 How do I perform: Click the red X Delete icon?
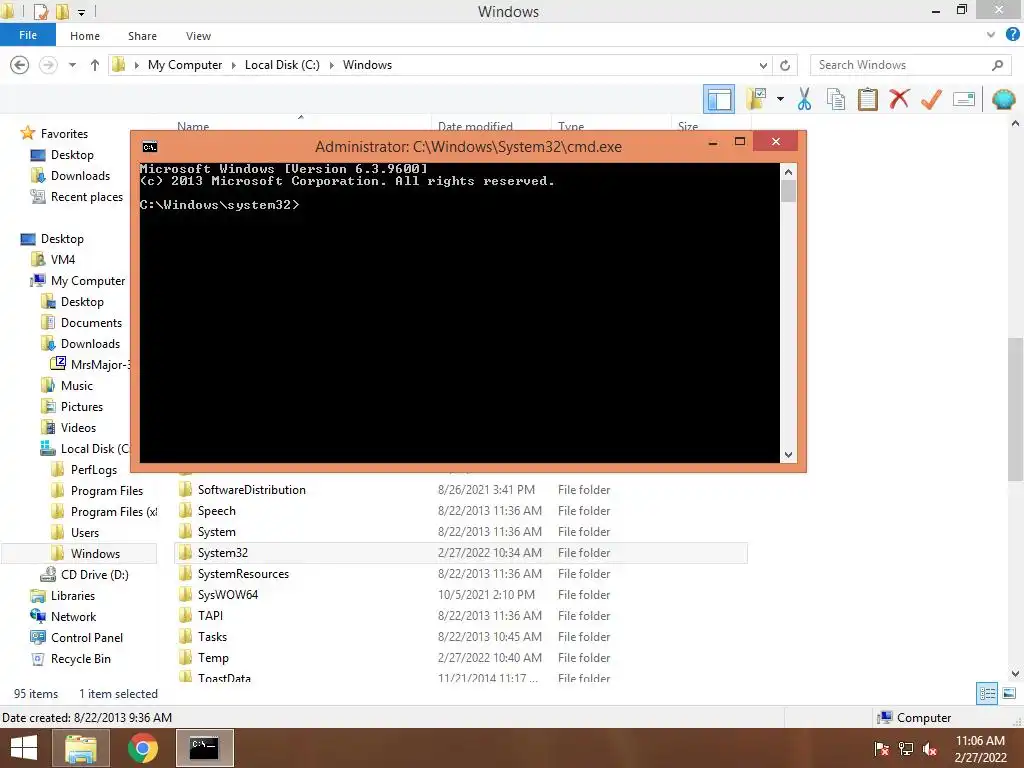(899, 99)
